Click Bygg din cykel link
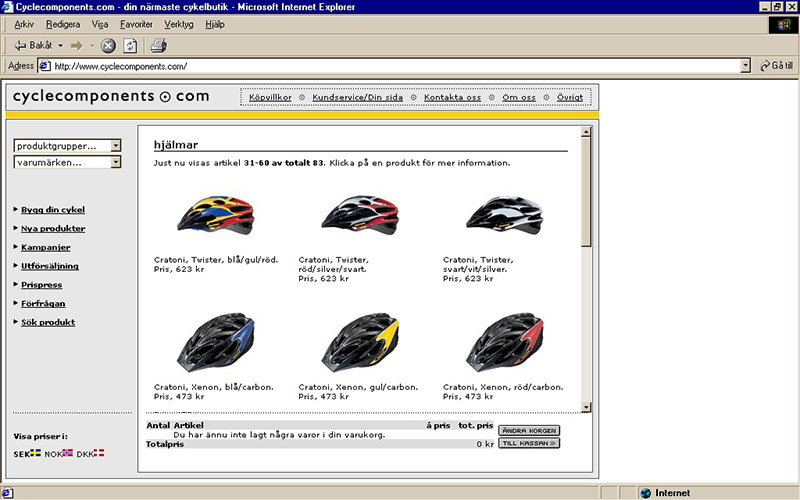This screenshot has height=500, width=800. 53,210
